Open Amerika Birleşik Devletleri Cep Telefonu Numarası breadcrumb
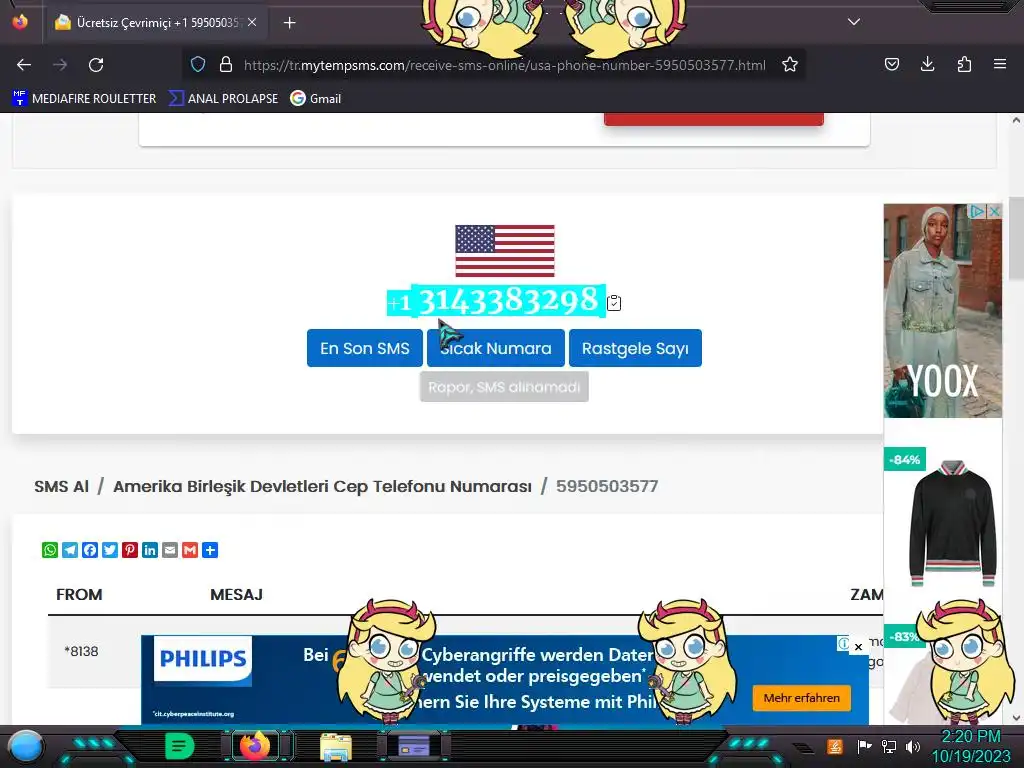The height and width of the screenshot is (768, 1024). (322, 487)
